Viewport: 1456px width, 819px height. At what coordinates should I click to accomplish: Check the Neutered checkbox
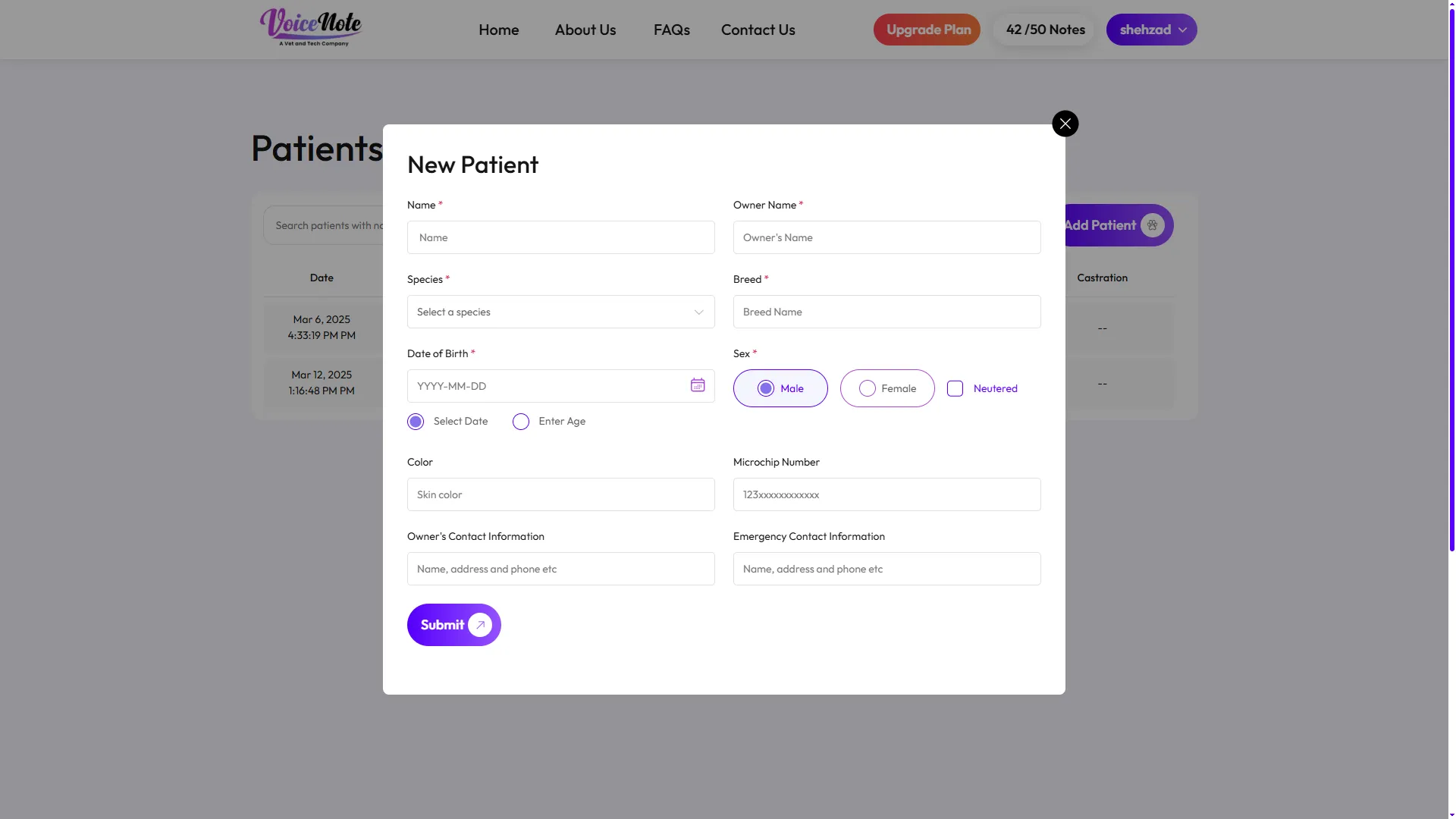955,388
